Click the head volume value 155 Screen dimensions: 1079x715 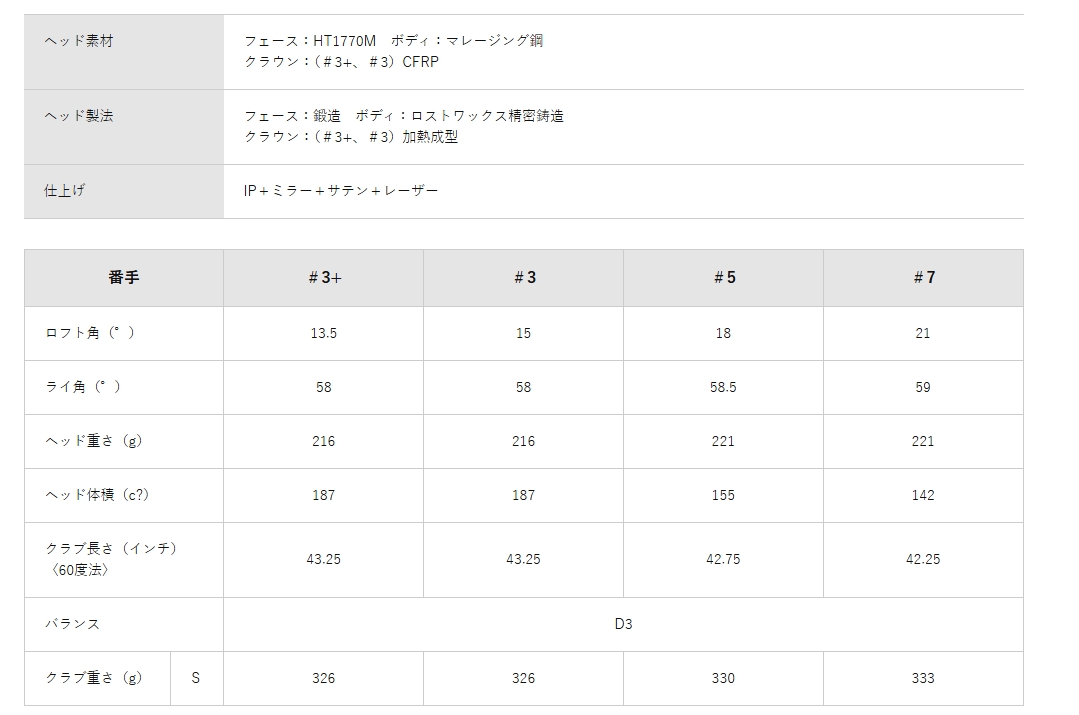[723, 495]
